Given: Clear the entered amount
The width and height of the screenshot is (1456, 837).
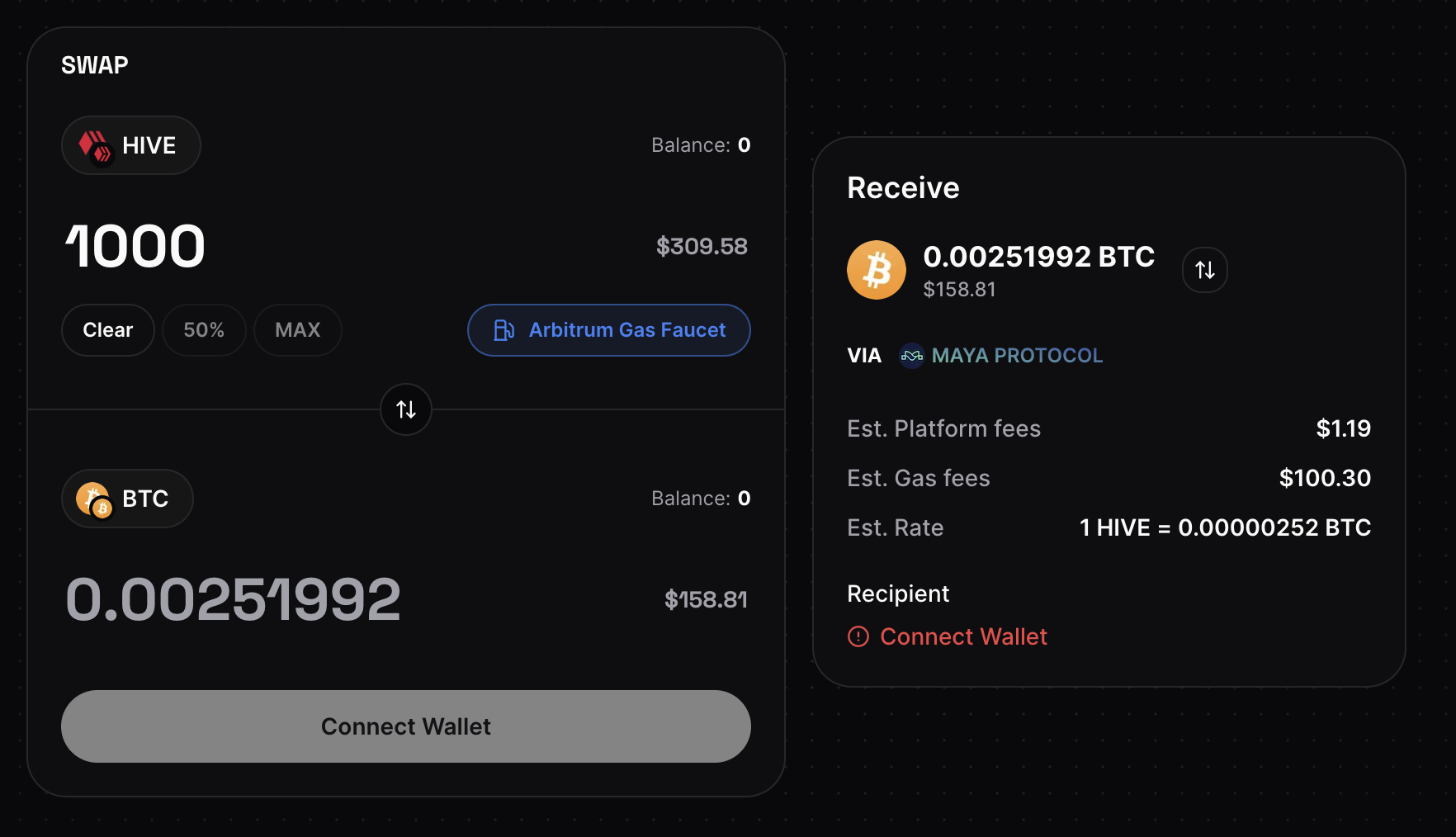Looking at the screenshot, I should [x=108, y=330].
